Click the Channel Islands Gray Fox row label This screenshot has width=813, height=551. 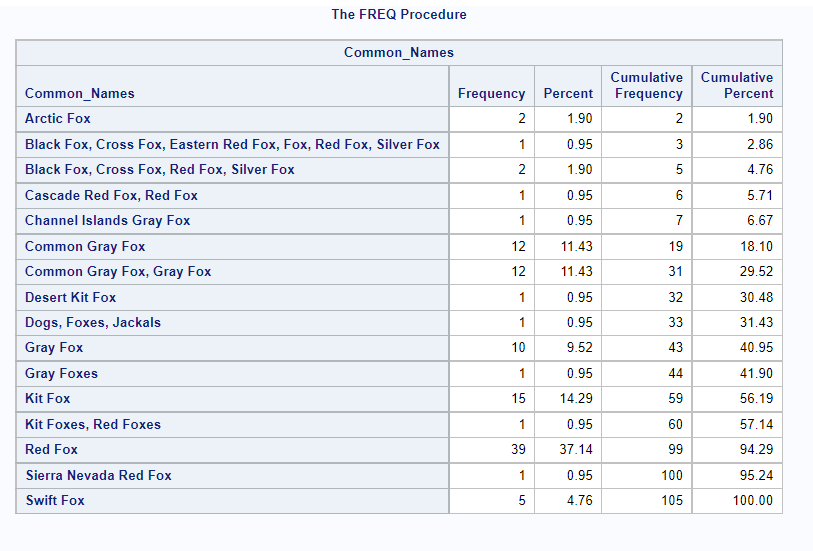click(108, 221)
